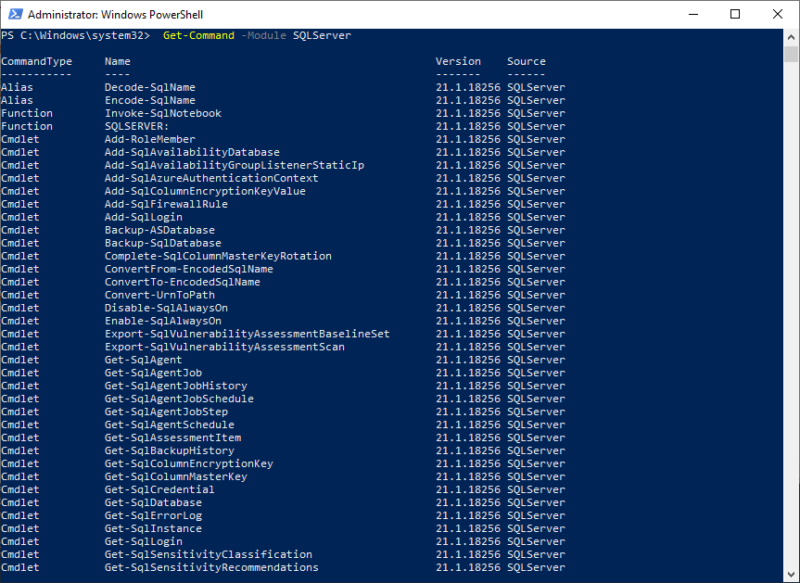Click the PowerShell prompt line

80,34
